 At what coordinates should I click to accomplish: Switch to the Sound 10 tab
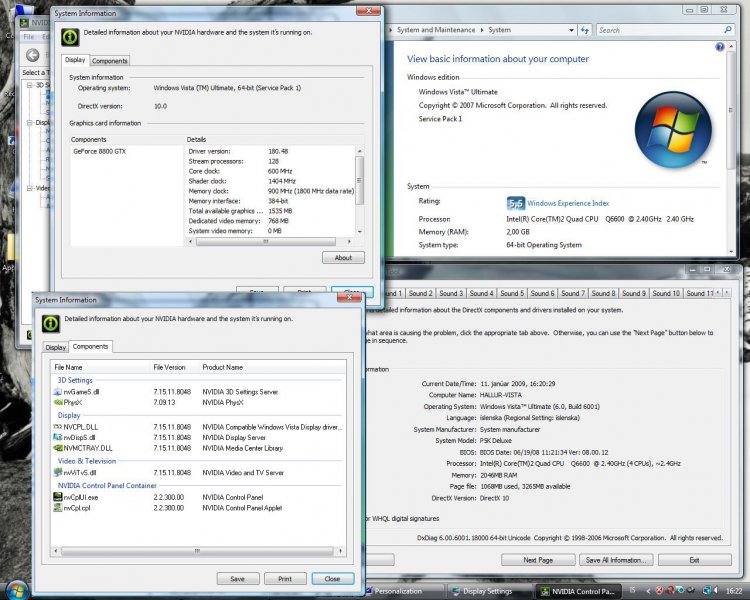click(666, 293)
